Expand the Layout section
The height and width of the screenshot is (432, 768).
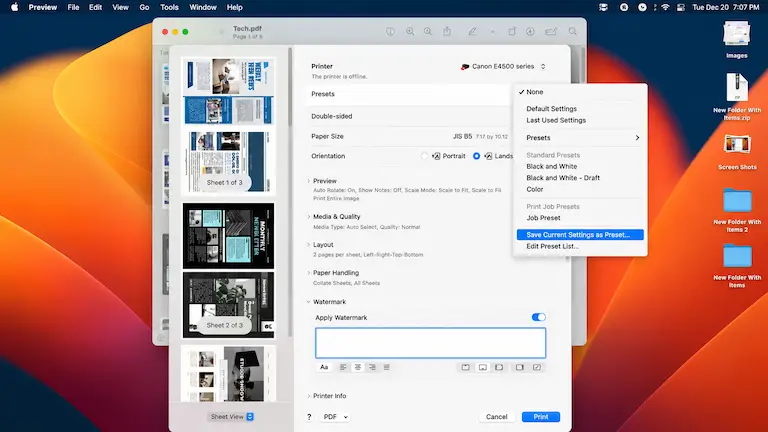(x=309, y=244)
